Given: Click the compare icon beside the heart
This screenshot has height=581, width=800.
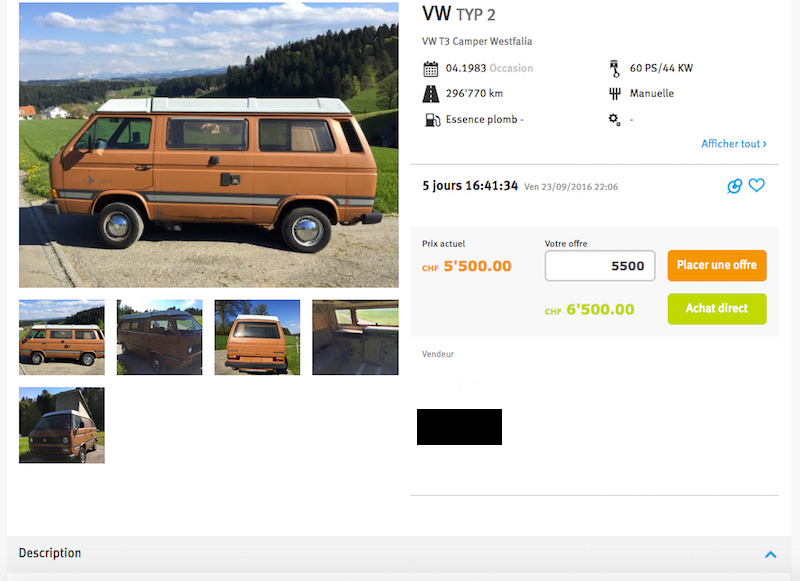Looking at the screenshot, I should click(734, 186).
